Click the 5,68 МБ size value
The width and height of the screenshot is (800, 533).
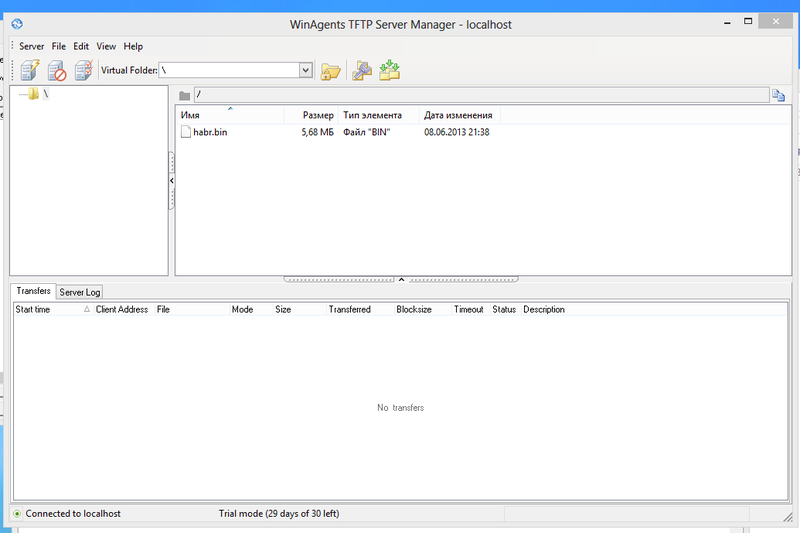(x=317, y=132)
